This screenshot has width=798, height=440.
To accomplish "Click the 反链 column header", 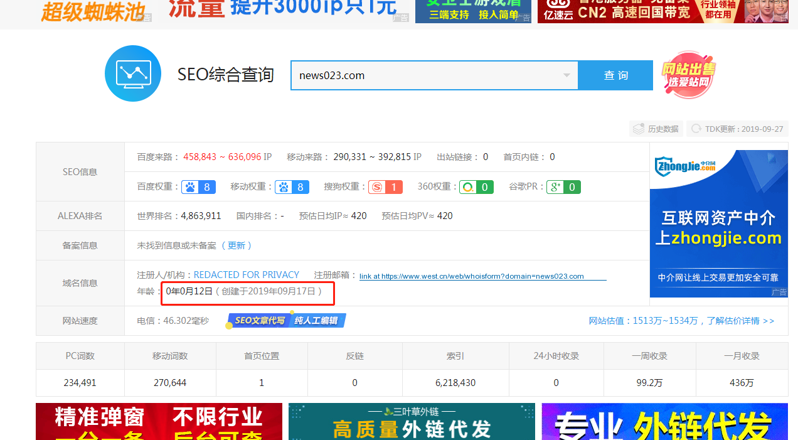I will click(355, 356).
